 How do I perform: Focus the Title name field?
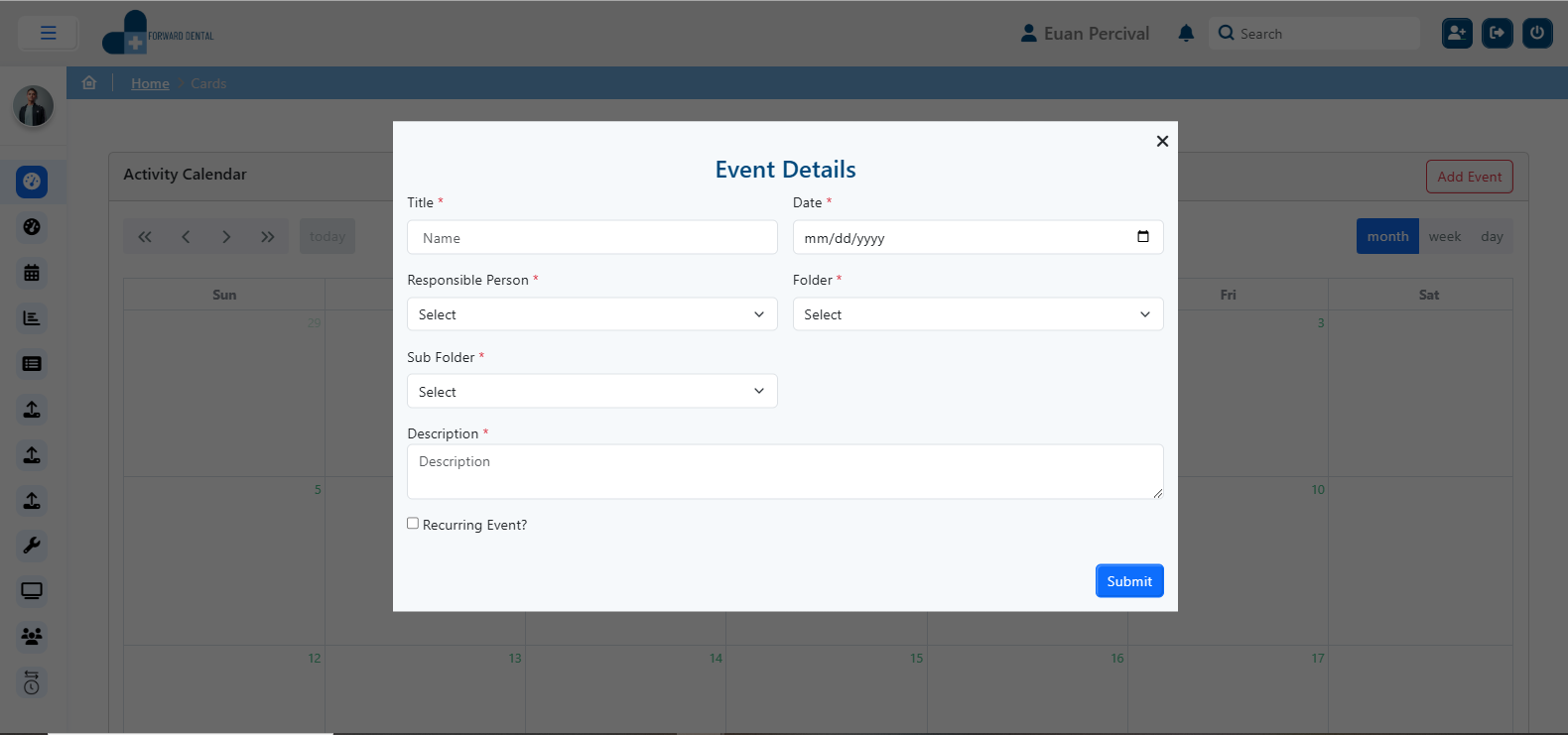592,237
